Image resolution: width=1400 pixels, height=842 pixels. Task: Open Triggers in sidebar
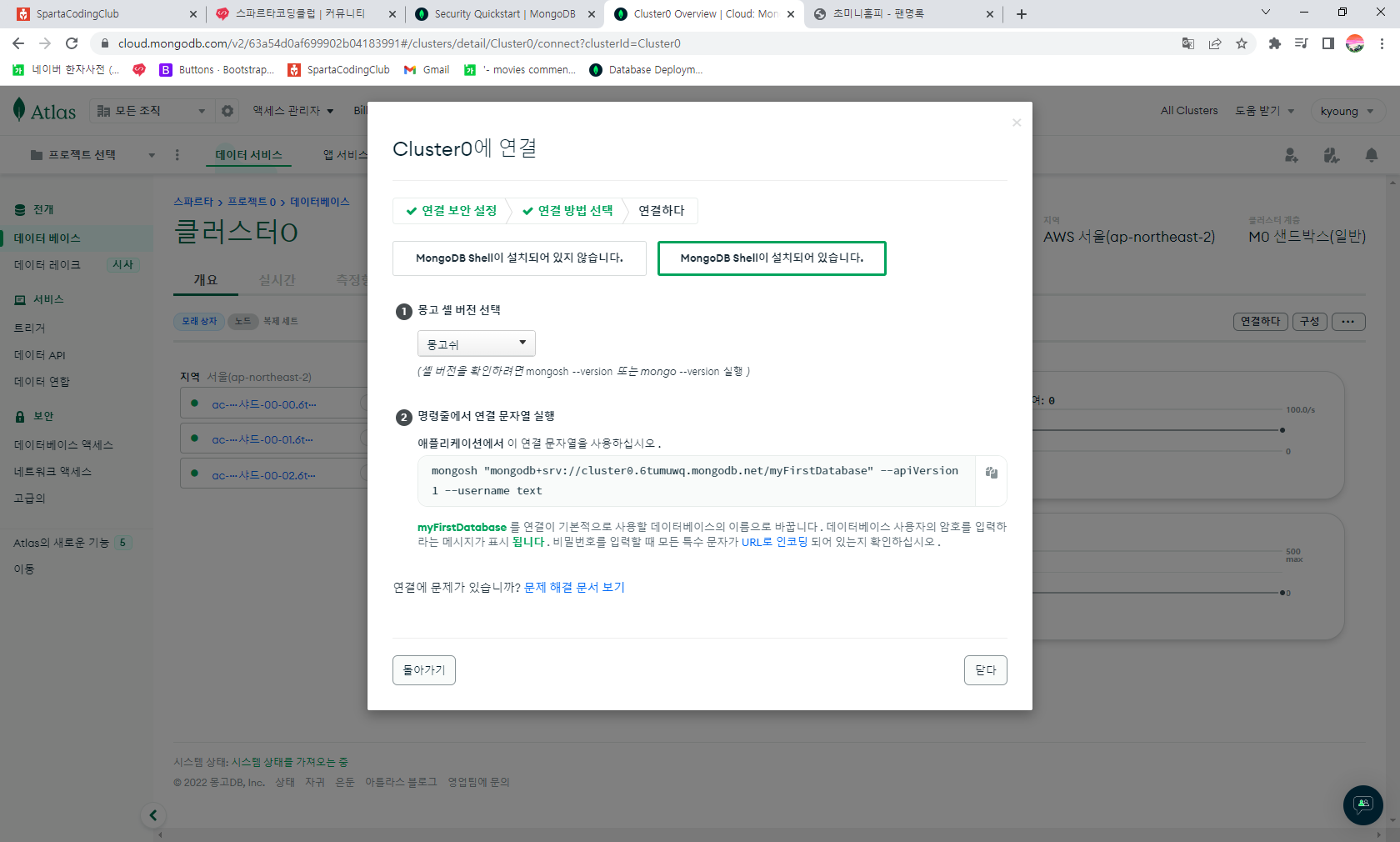point(29,328)
